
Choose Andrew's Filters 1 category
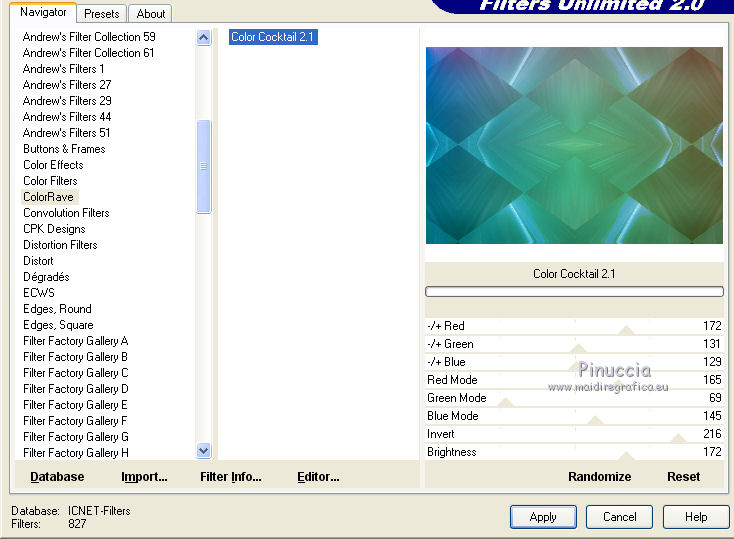click(x=63, y=69)
